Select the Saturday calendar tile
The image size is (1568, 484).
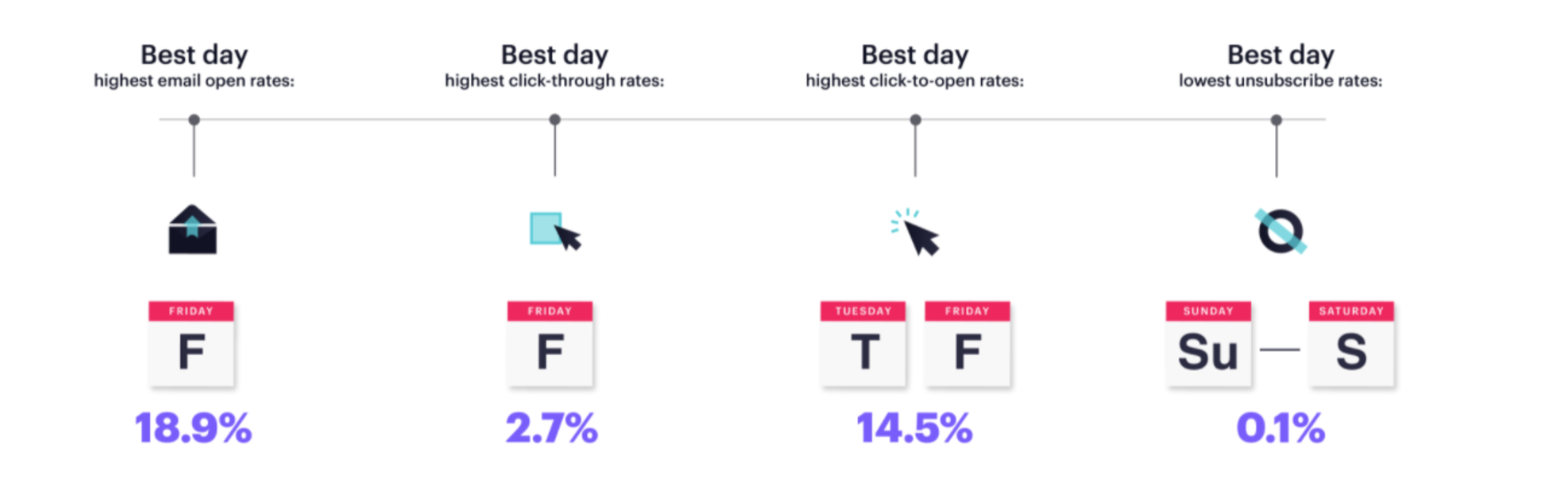coord(1351,344)
